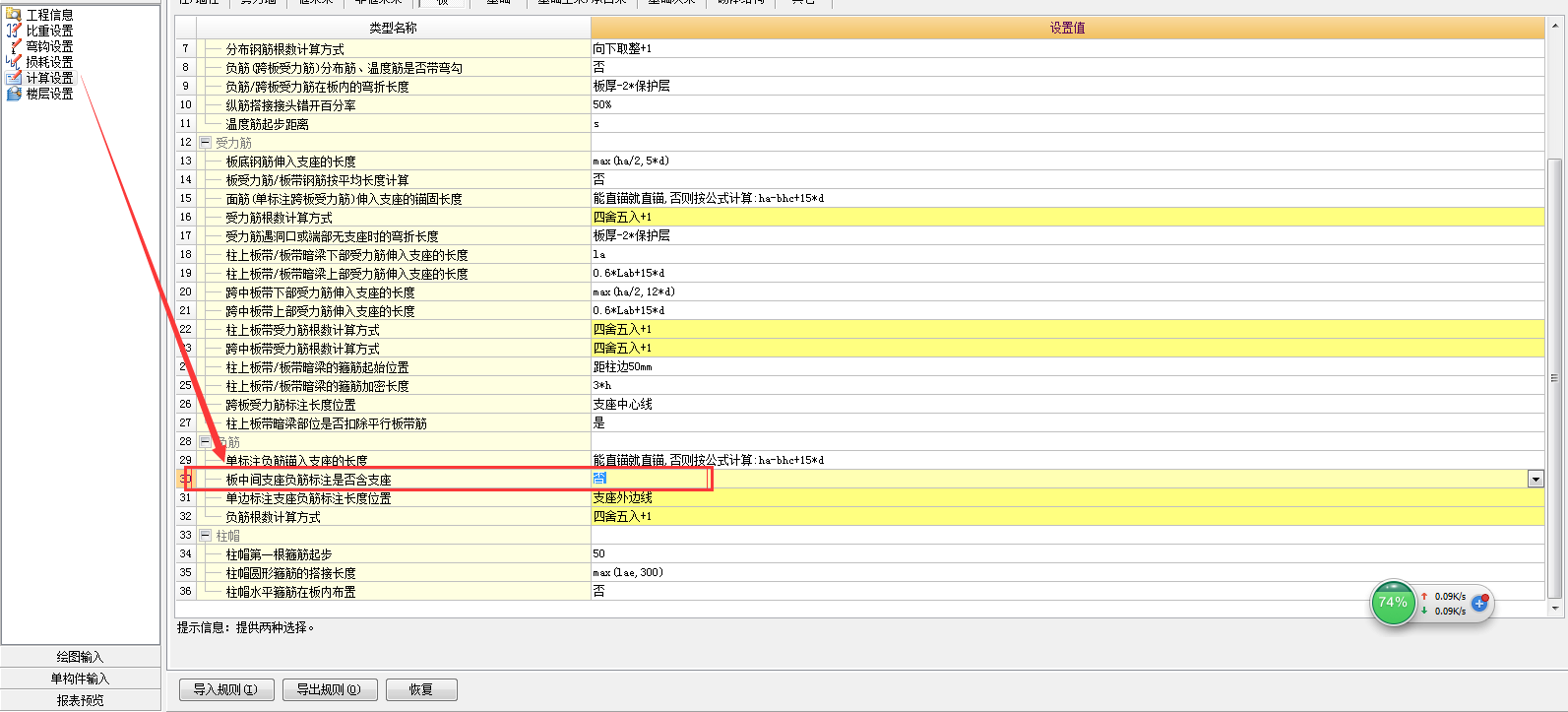Click value 3*h for 箍筋加密长度
This screenshot has width=1568, height=712.
pos(602,385)
